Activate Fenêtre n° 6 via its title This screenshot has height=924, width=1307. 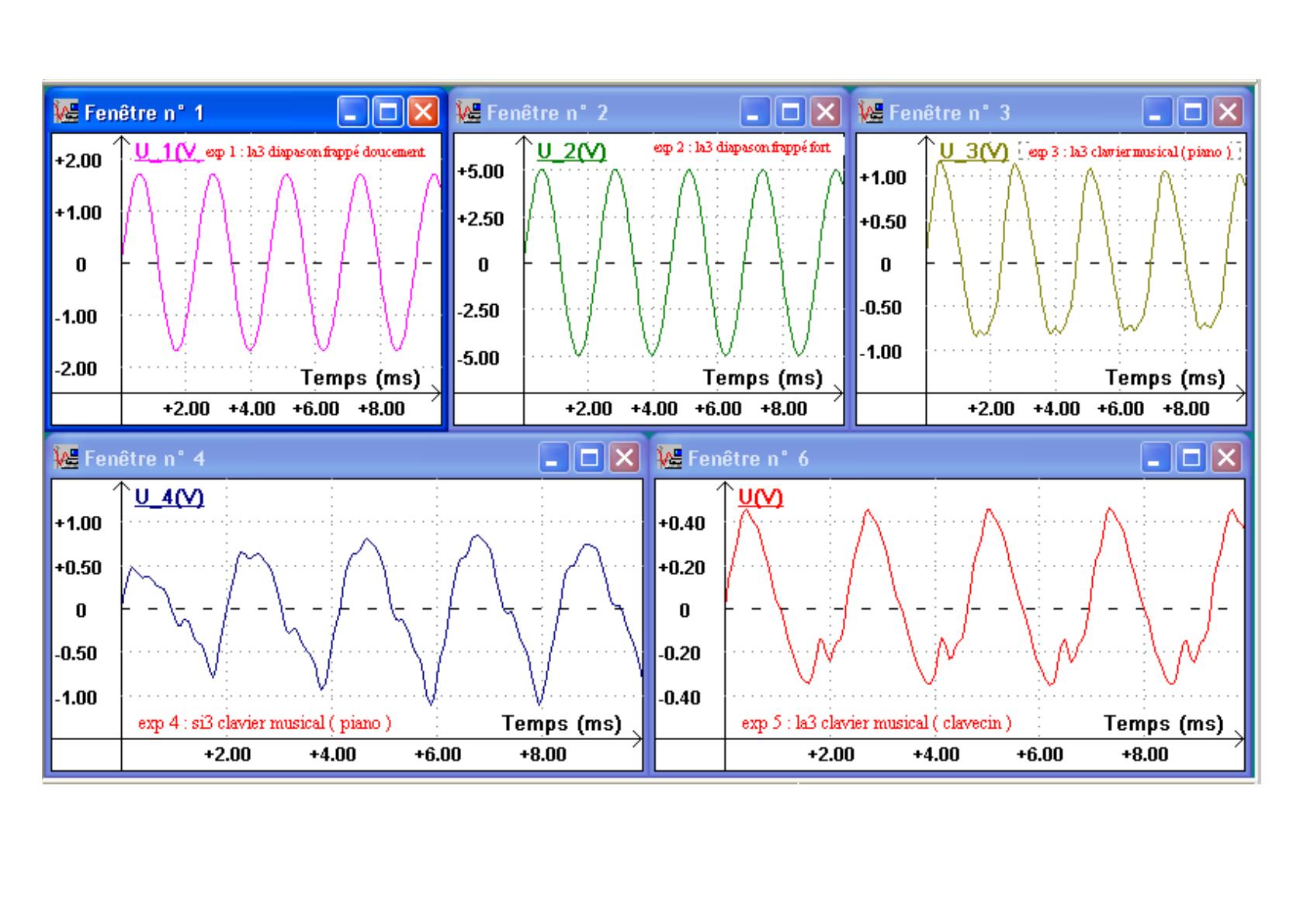[748, 459]
